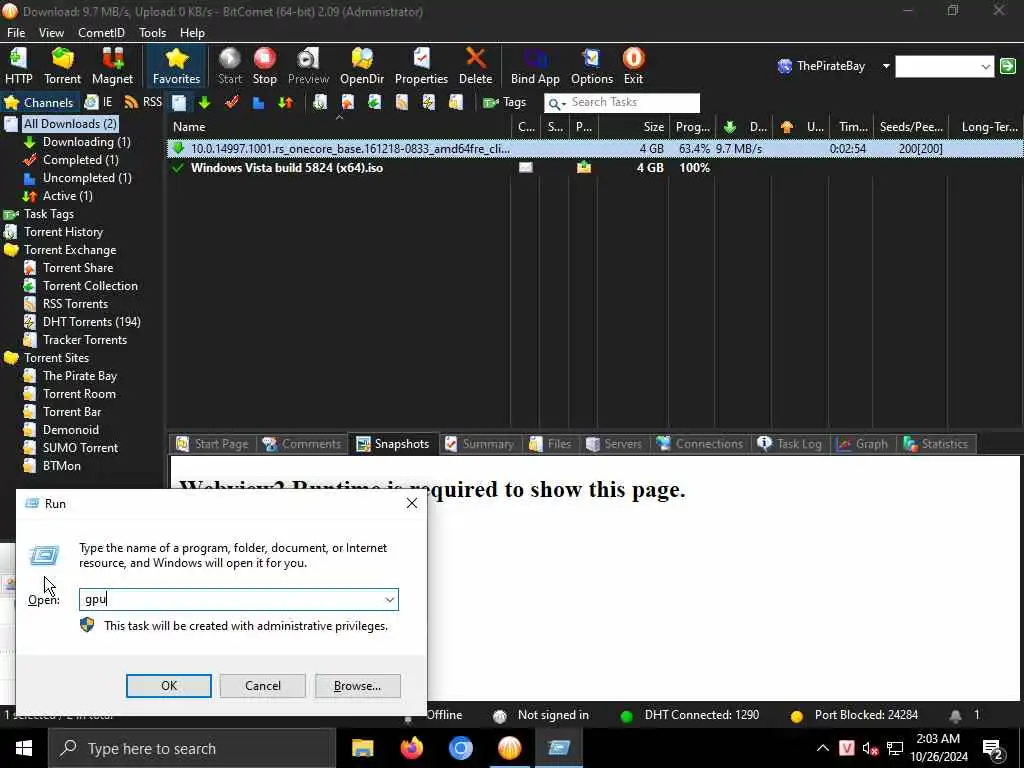Click the Torrent History toolbar icon
Image resolution: width=1024 pixels, height=768 pixels.
(x=320, y=103)
